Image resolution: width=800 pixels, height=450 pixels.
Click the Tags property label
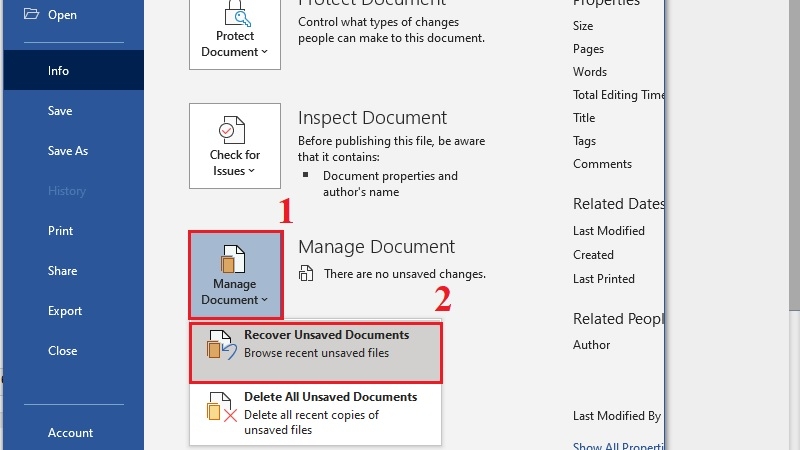click(584, 141)
